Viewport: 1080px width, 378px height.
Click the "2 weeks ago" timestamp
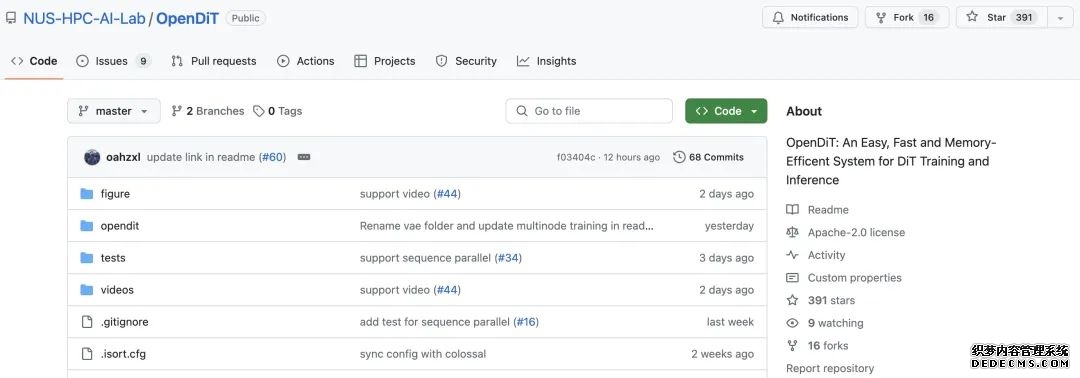point(723,354)
